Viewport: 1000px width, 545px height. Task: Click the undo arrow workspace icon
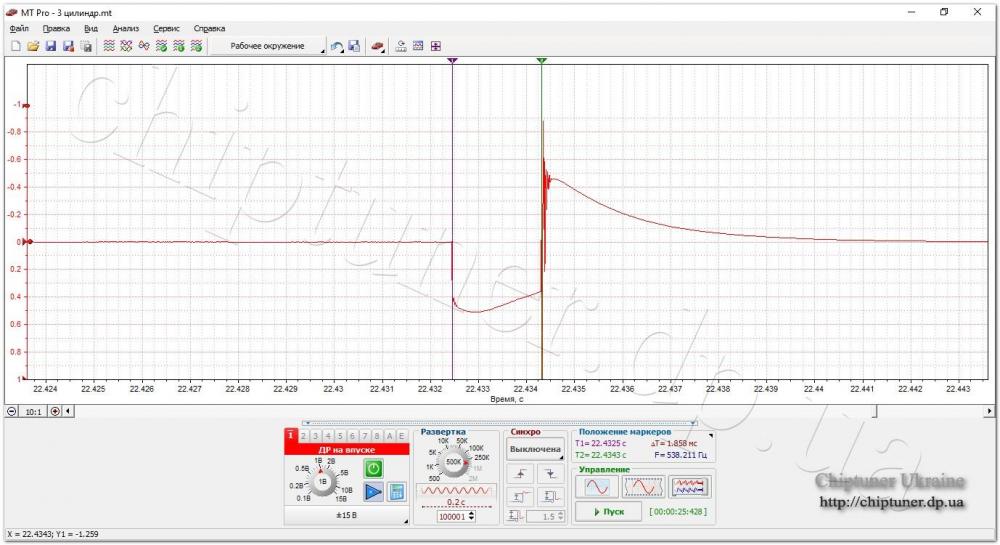point(337,46)
